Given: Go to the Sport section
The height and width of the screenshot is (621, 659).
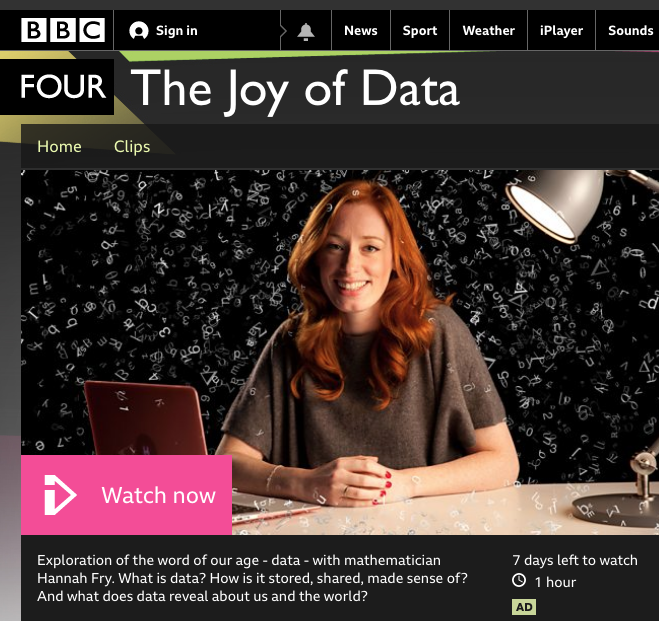Looking at the screenshot, I should [x=420, y=31].
